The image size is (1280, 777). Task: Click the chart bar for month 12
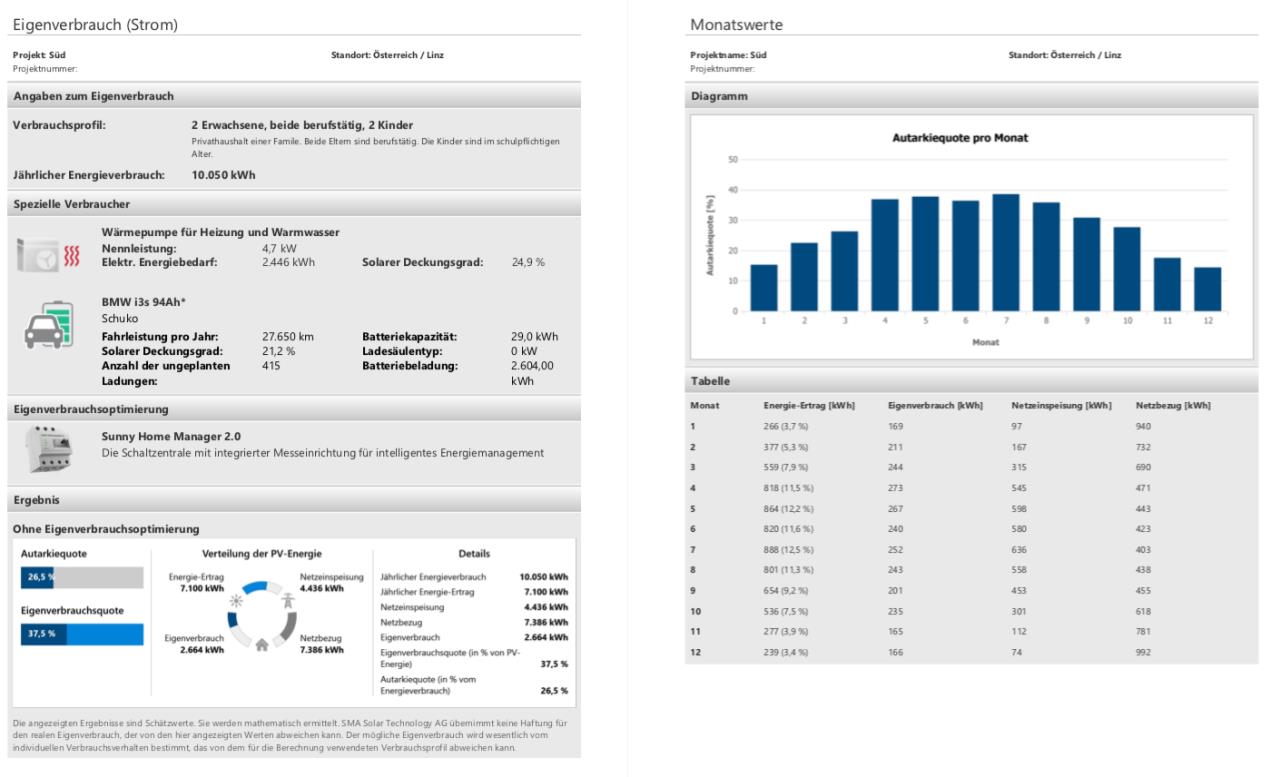pyautogui.click(x=1208, y=290)
